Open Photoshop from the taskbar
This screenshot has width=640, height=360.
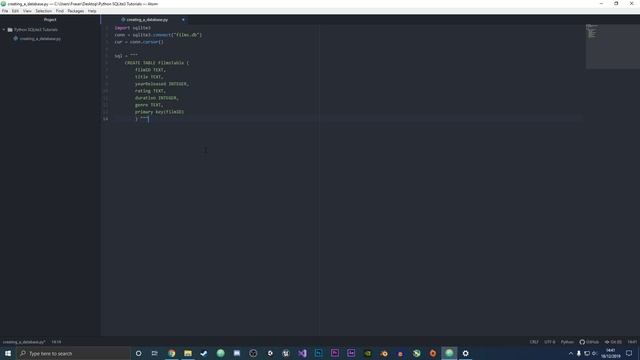click(318, 353)
